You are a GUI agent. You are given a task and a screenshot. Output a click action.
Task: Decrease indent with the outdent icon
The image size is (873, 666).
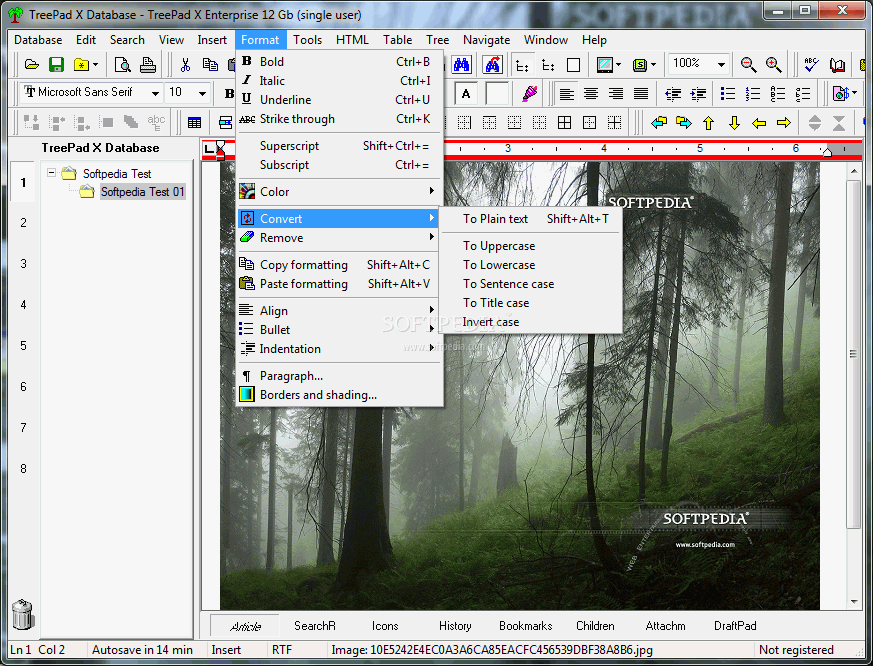(673, 94)
